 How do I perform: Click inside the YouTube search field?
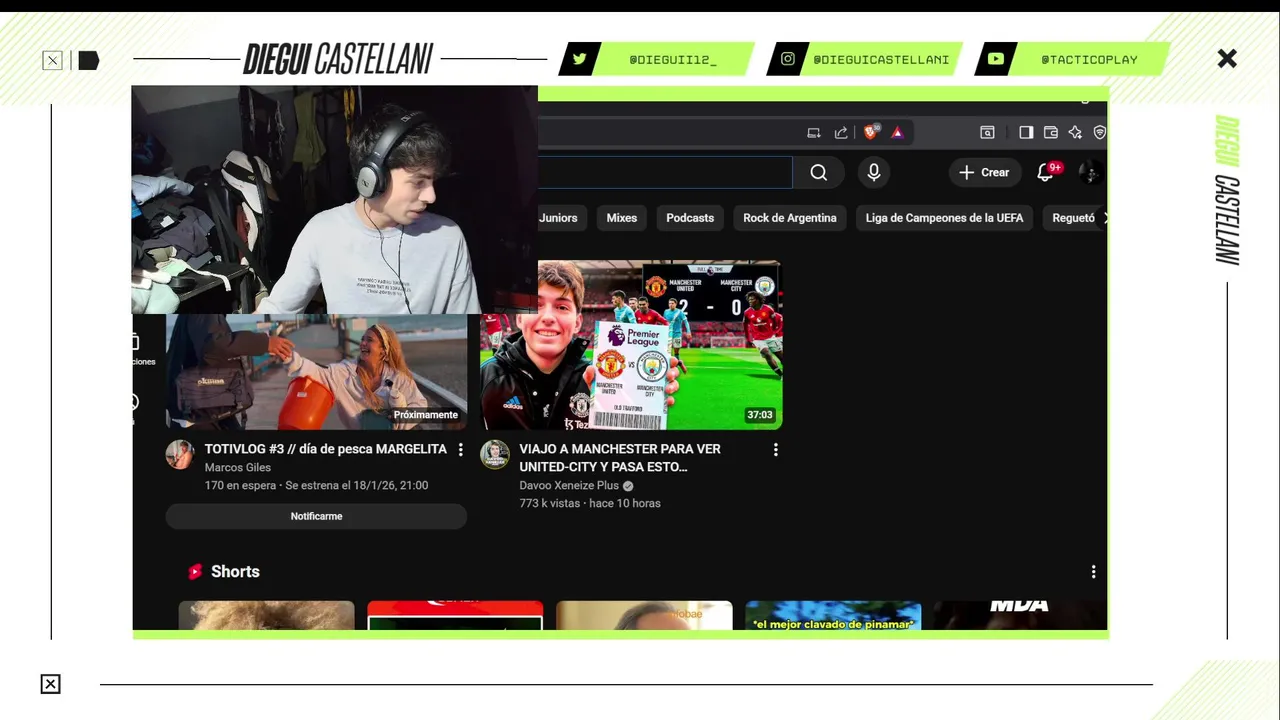tap(665, 173)
